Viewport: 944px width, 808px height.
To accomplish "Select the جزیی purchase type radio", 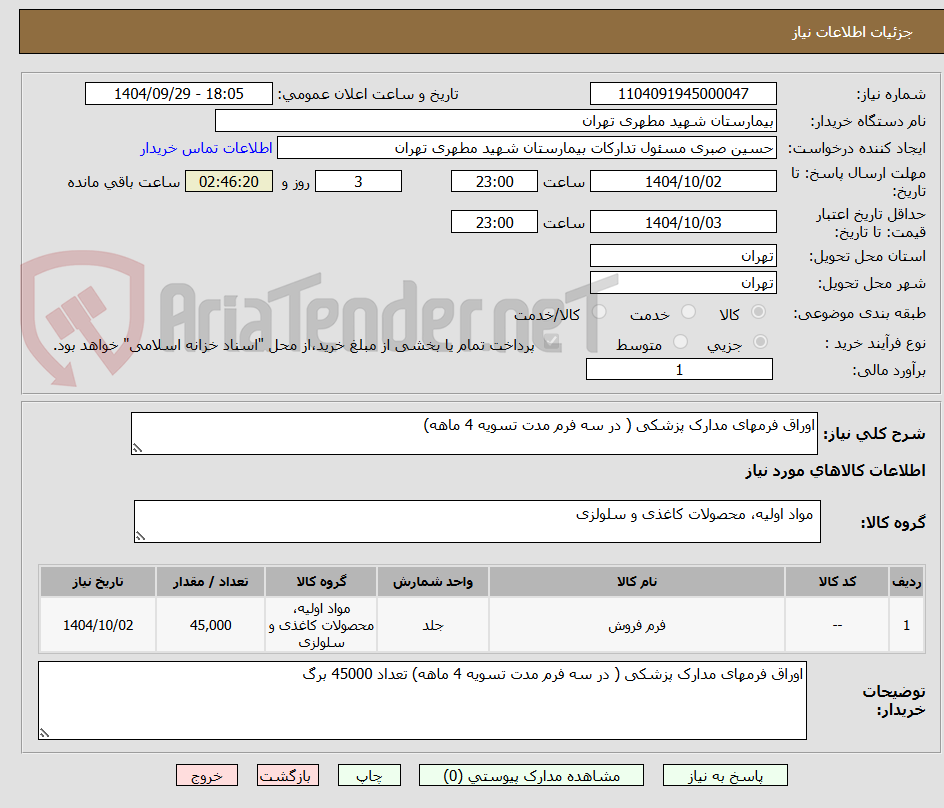I will pyautogui.click(x=760, y=341).
